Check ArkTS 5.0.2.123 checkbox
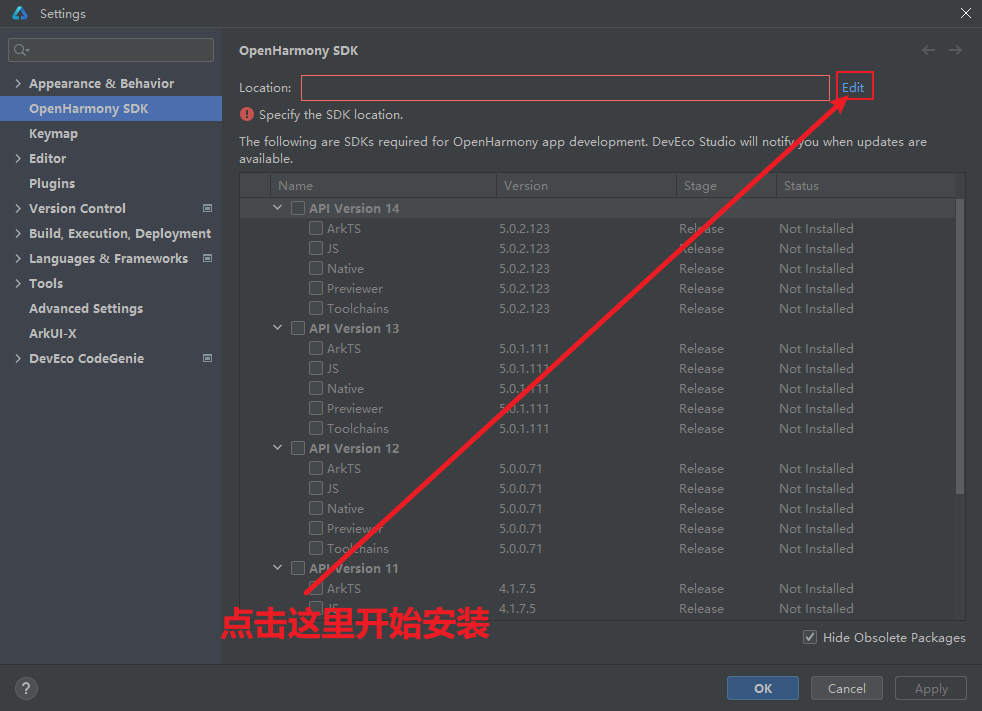982x711 pixels. click(x=316, y=228)
